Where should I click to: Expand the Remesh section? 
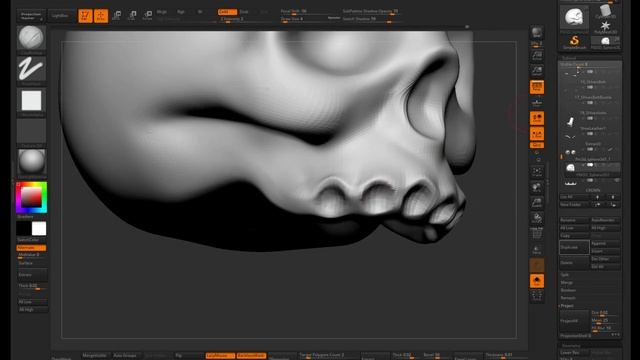pyautogui.click(x=568, y=298)
